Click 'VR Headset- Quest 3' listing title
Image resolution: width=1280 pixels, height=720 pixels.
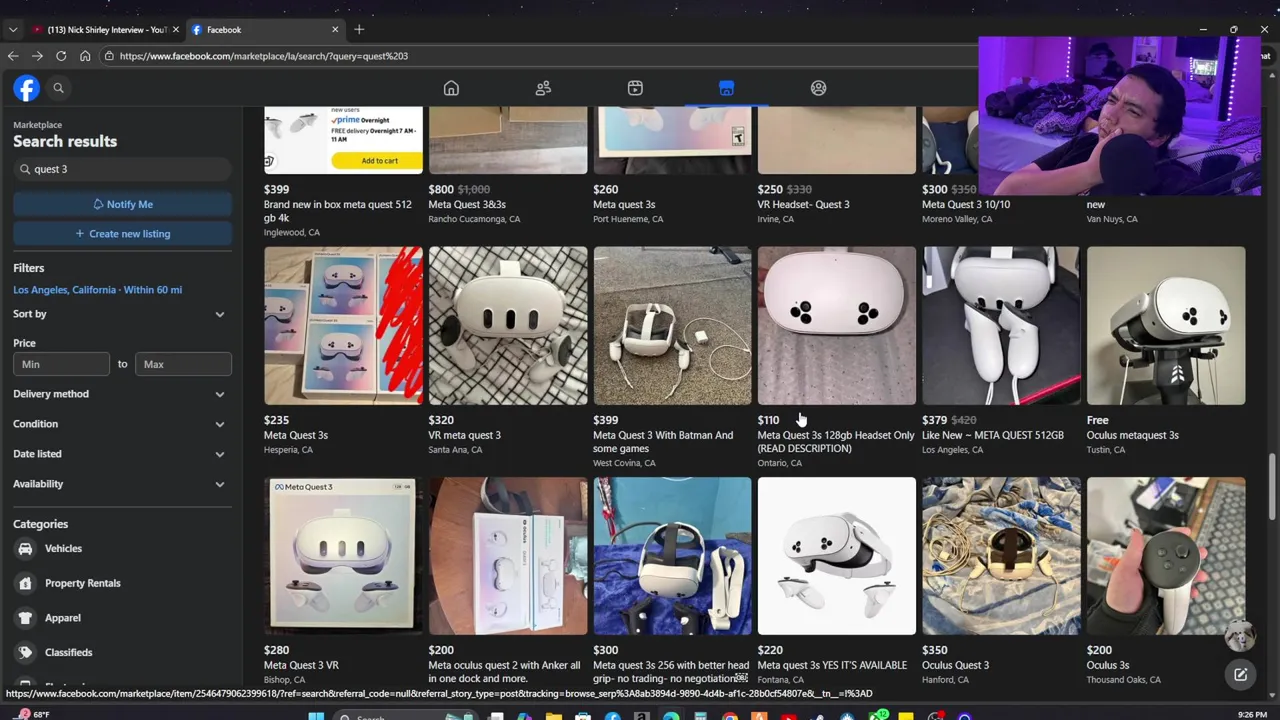point(803,204)
